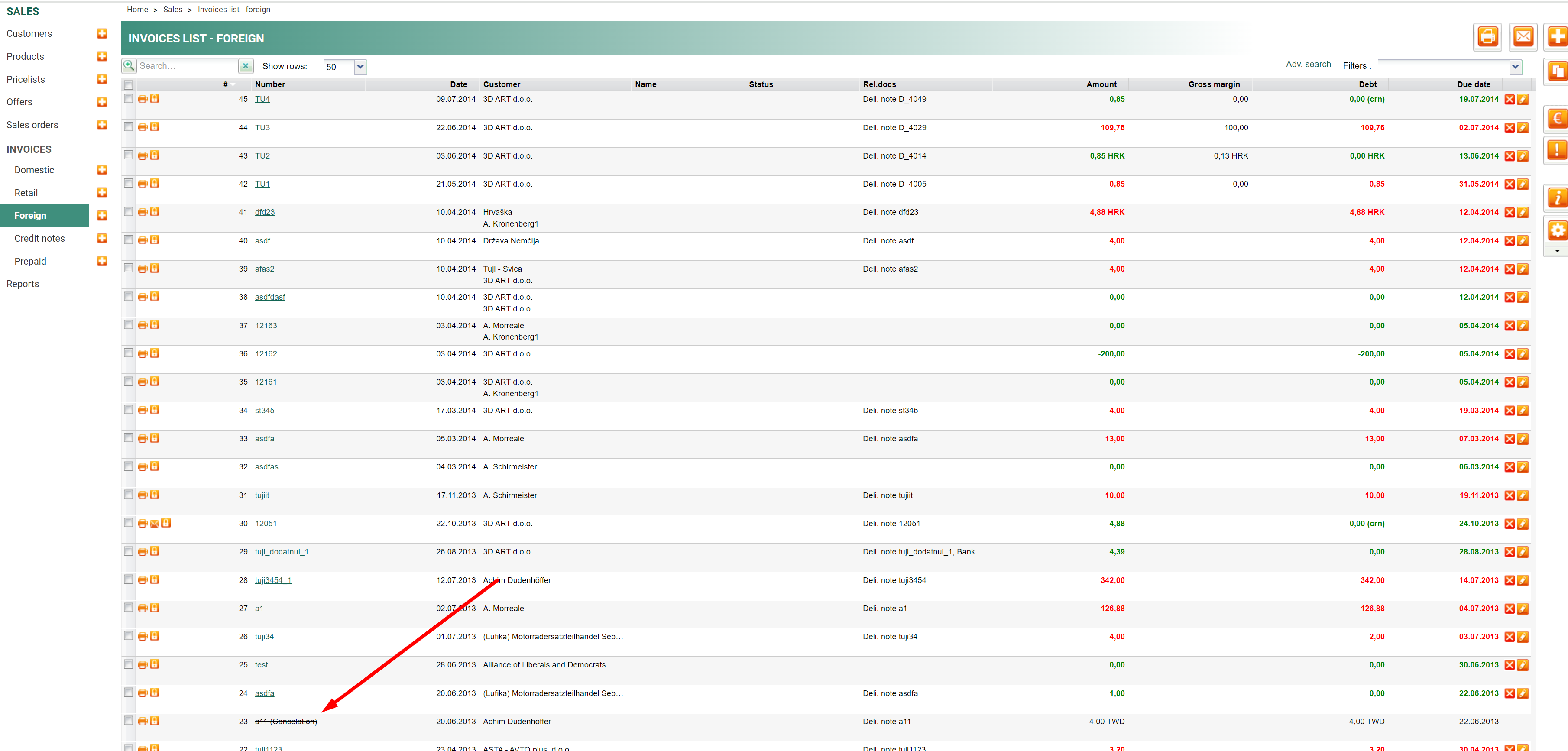Check the select-all checkbox in the table header
Screen dimensions: 1568x751
click(x=129, y=84)
